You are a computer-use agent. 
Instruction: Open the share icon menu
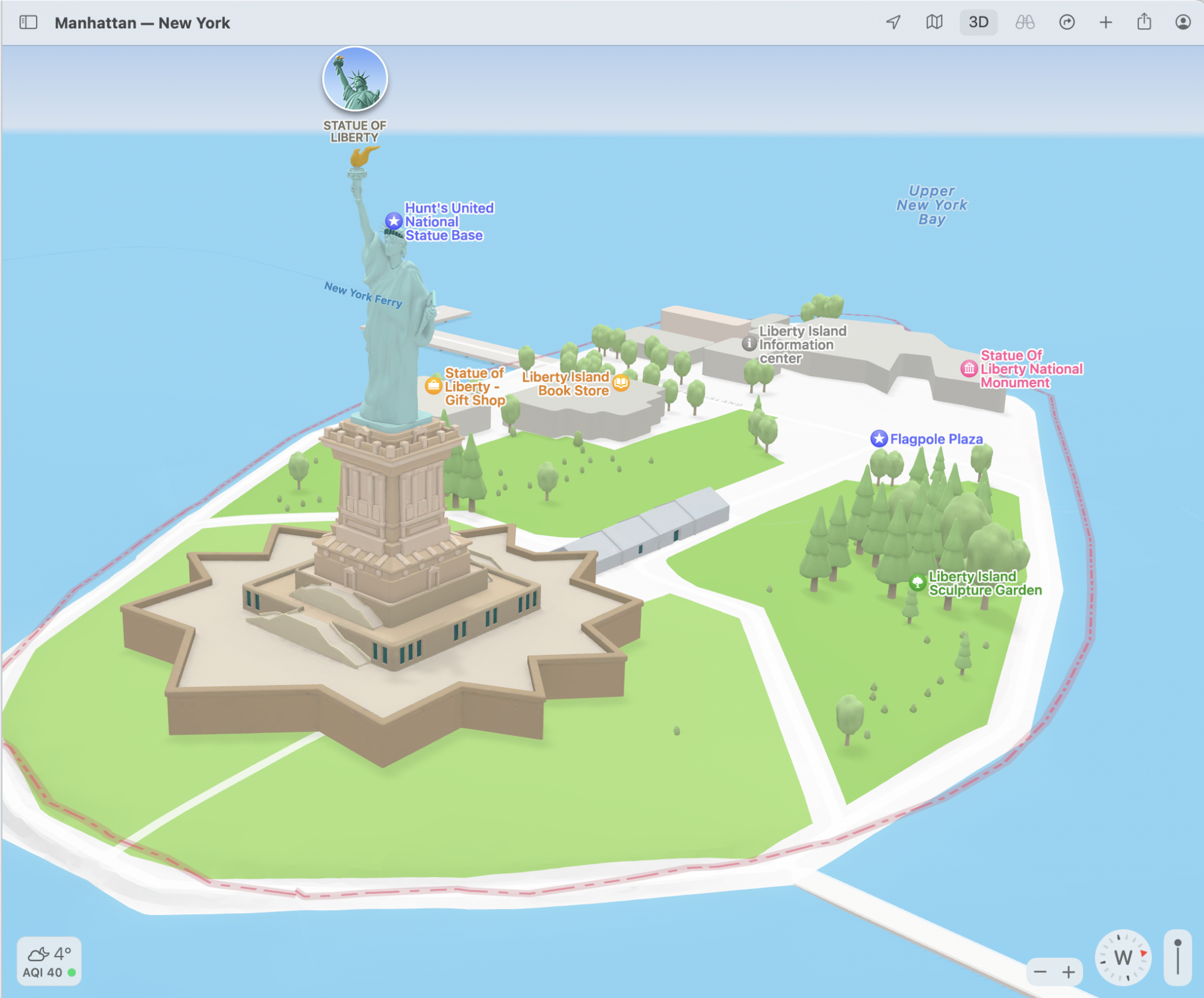click(x=1144, y=23)
